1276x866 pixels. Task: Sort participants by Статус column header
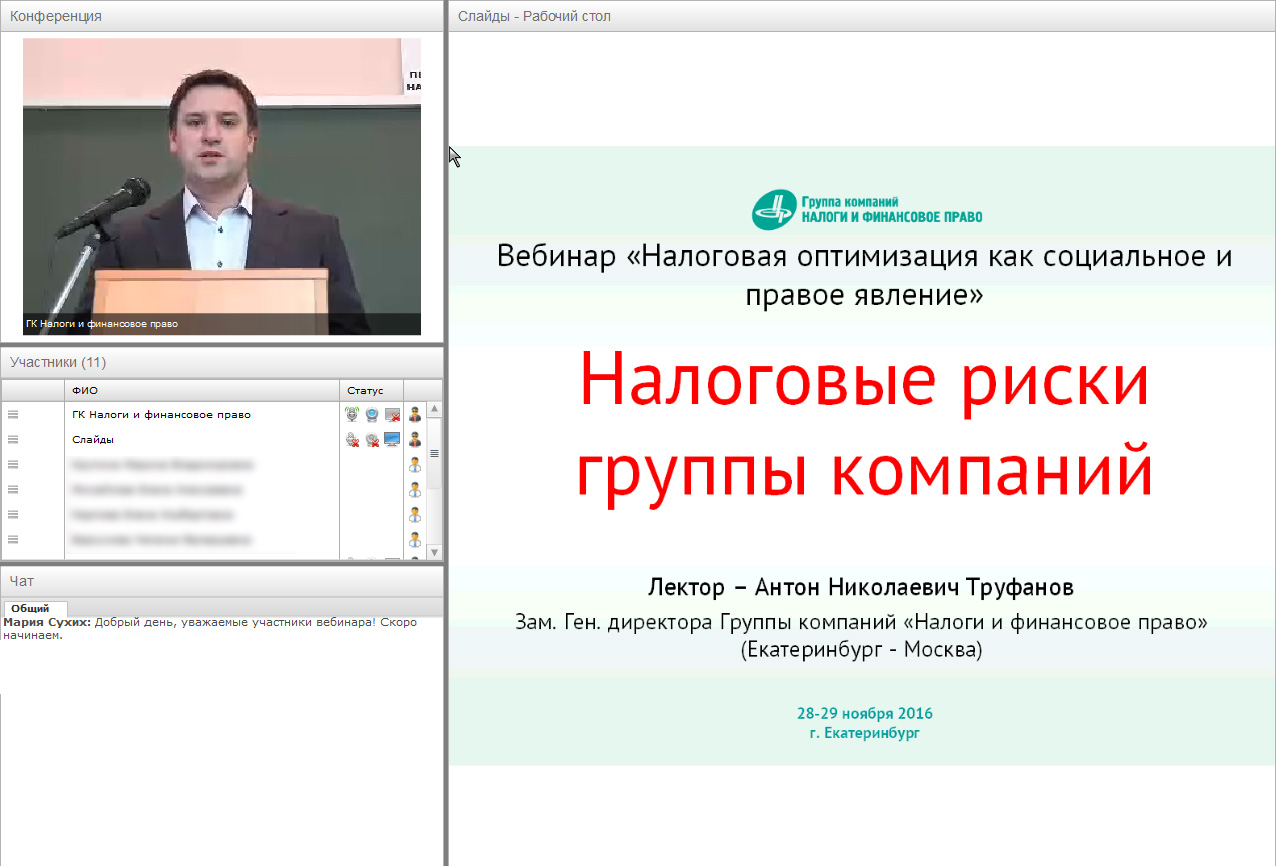coord(365,390)
